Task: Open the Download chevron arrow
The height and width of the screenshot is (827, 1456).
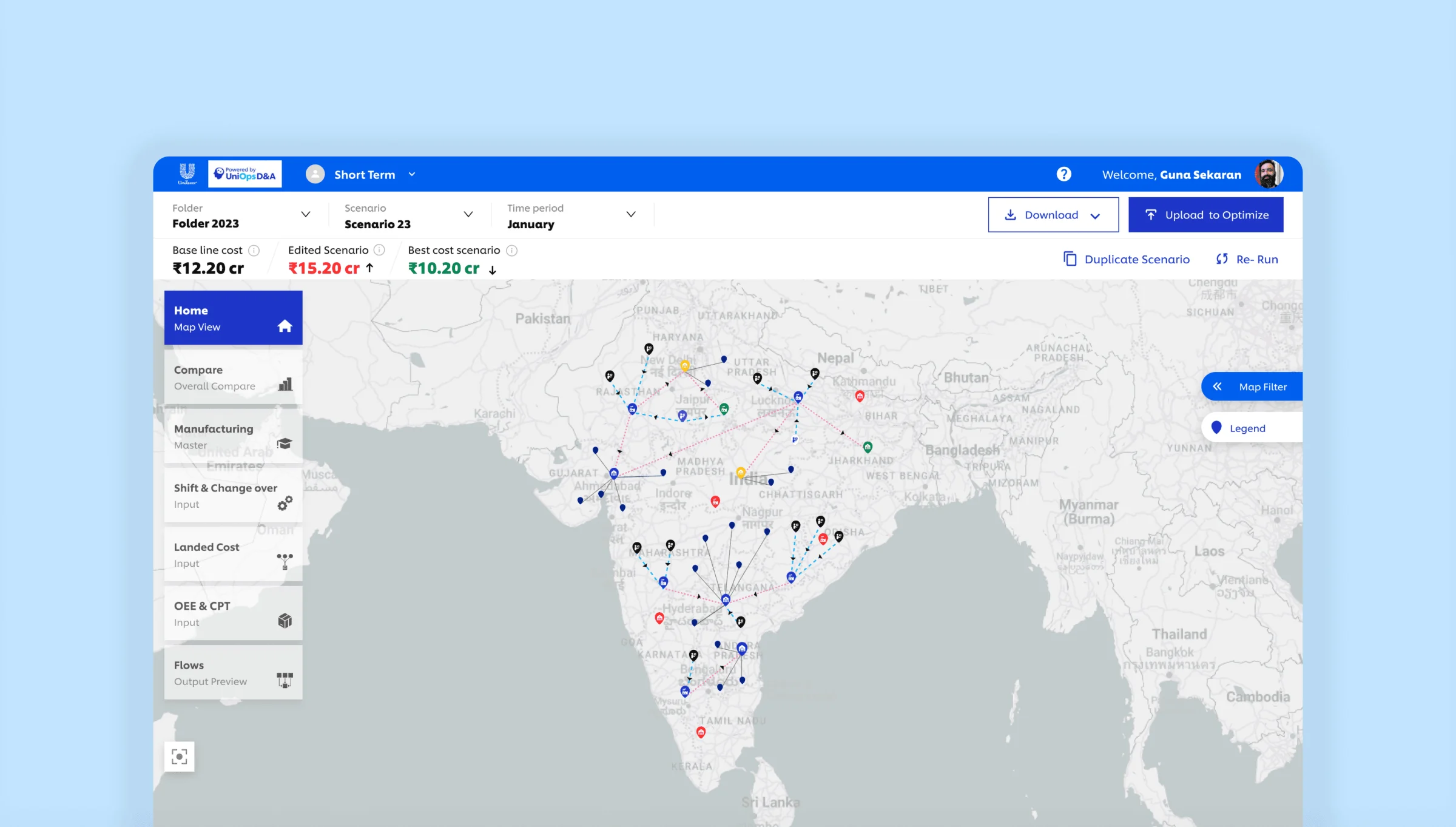Action: click(1095, 215)
